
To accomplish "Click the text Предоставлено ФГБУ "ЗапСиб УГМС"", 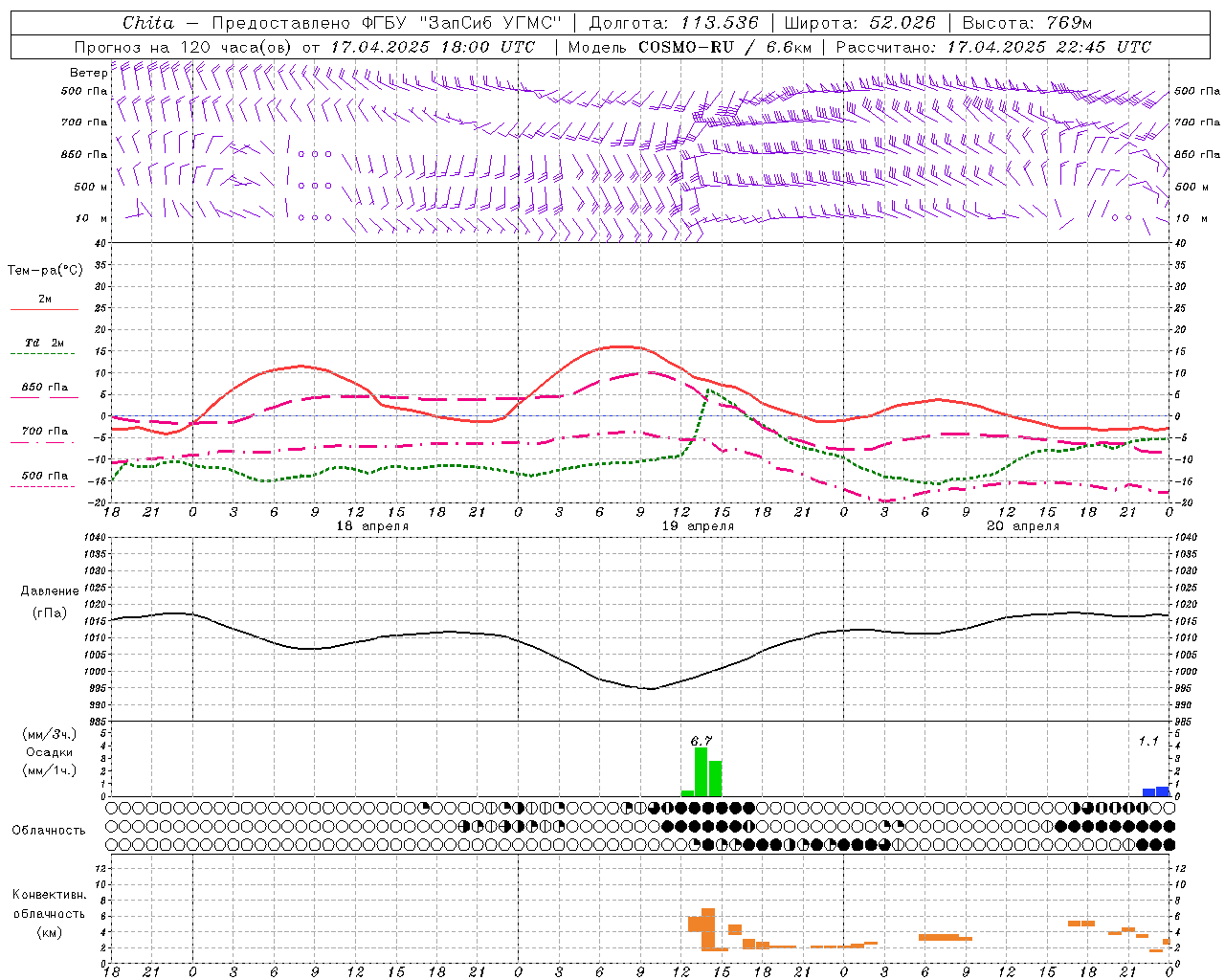I will pos(386,23).
